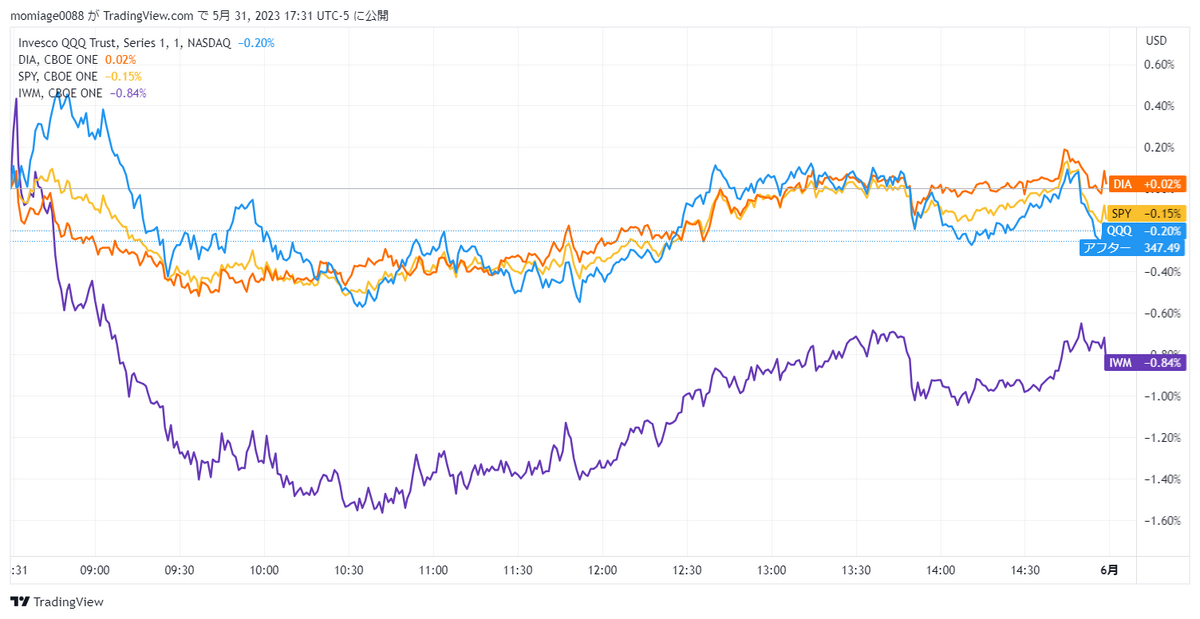Viewport: 1200px width, 619px height.
Task: Click the TradingView logo icon
Action: (19, 602)
